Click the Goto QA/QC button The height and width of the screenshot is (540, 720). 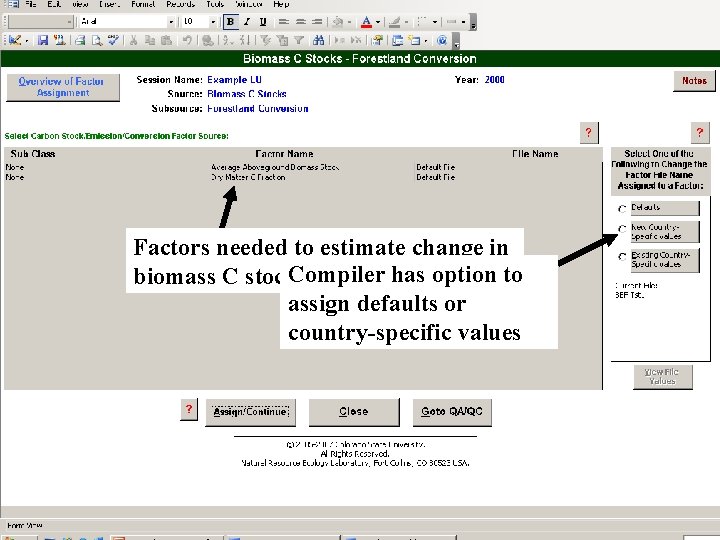452,412
